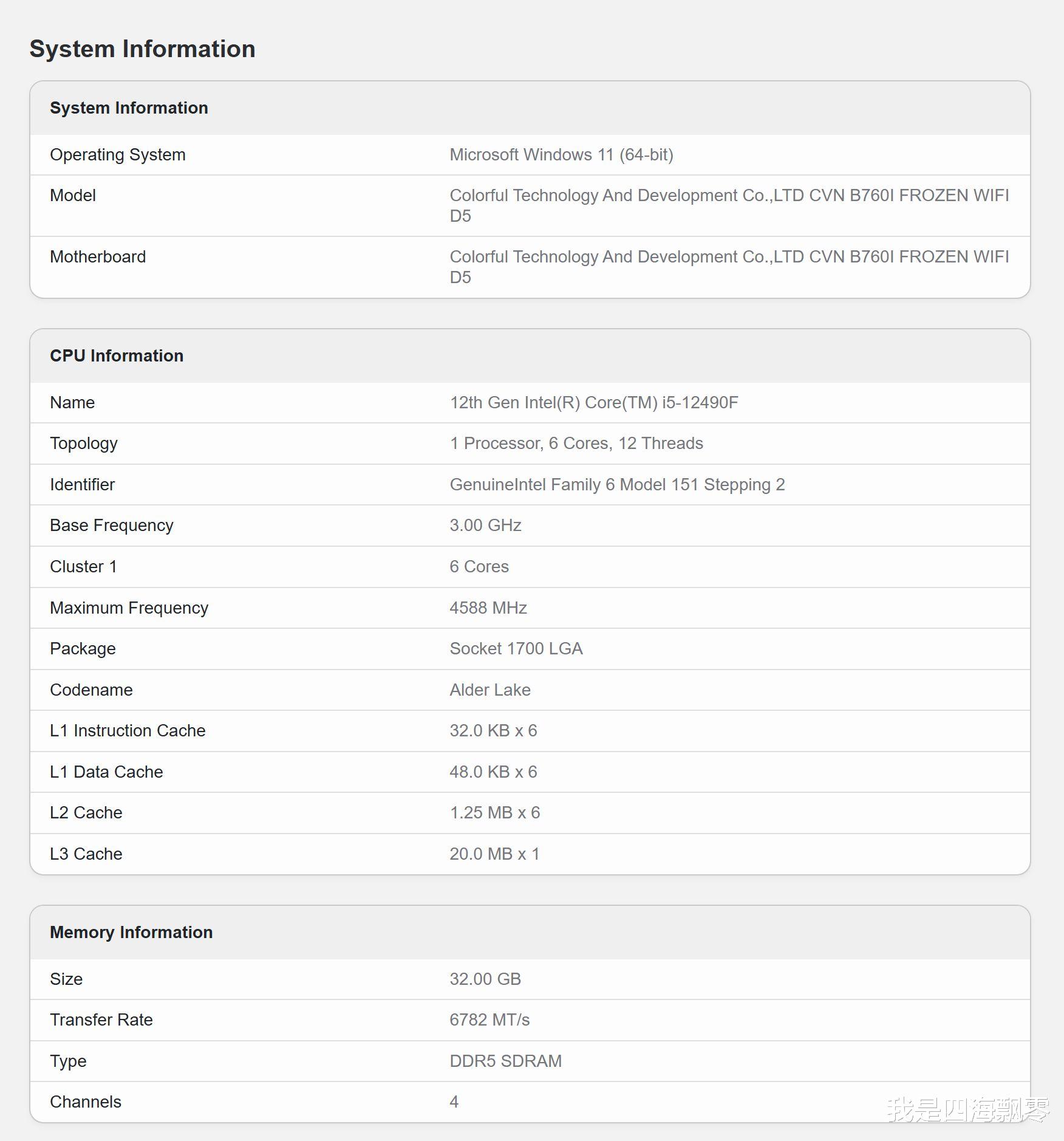
Task: Select the CPU name i5-12490F text
Action: click(593, 403)
